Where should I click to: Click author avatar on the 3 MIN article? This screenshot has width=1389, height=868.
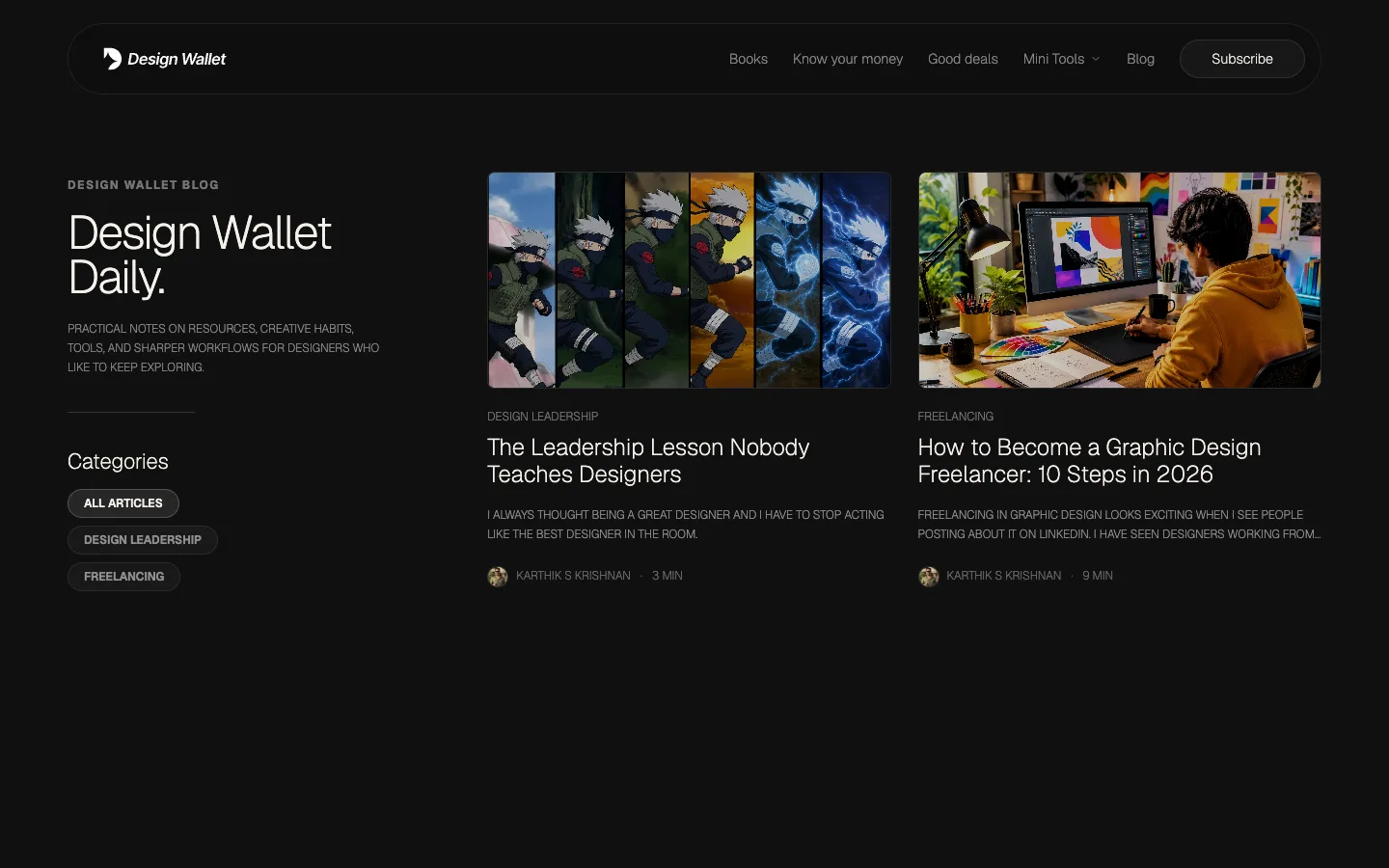(x=498, y=577)
